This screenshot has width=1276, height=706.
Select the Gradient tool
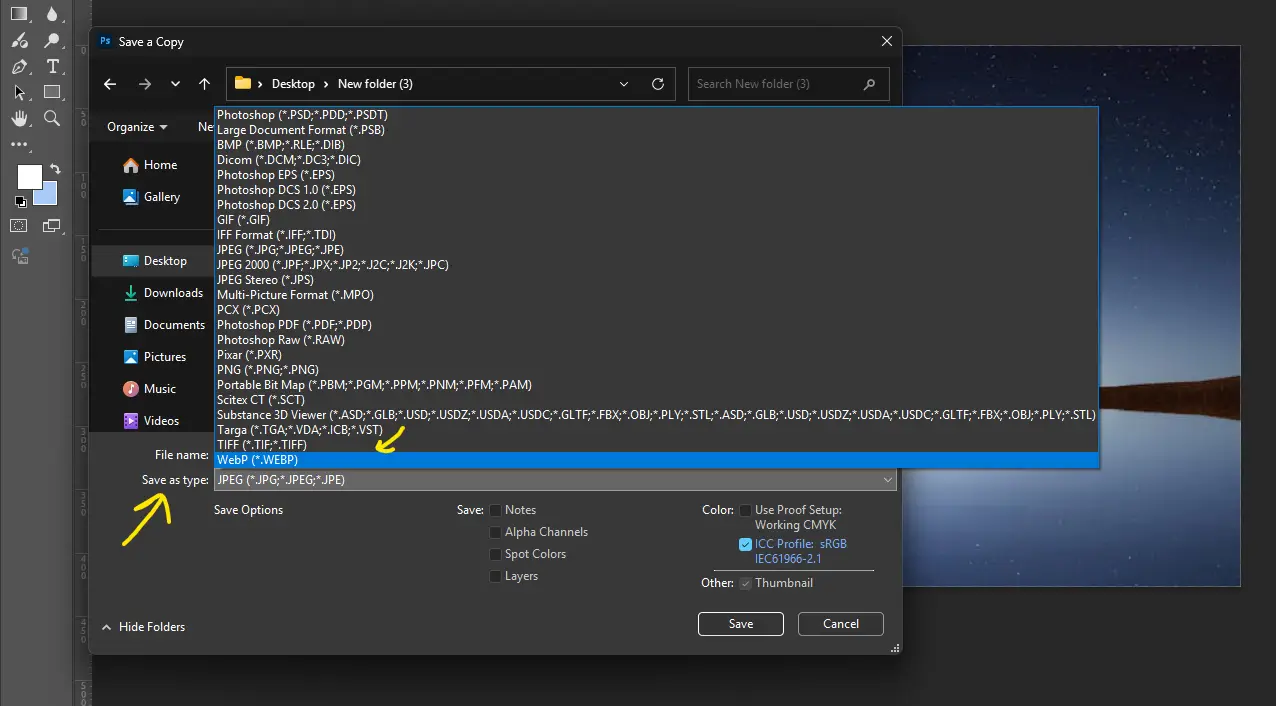coord(18,15)
